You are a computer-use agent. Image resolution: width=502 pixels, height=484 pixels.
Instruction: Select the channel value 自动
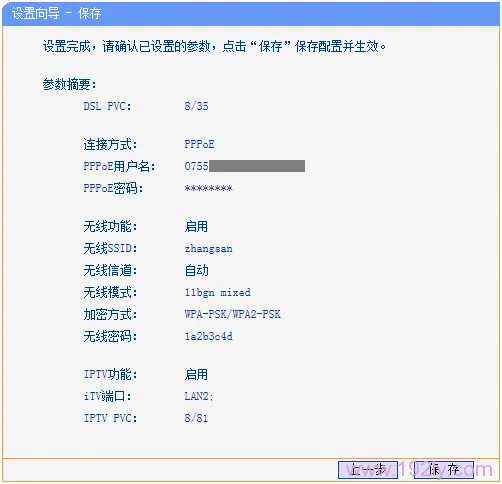(197, 271)
